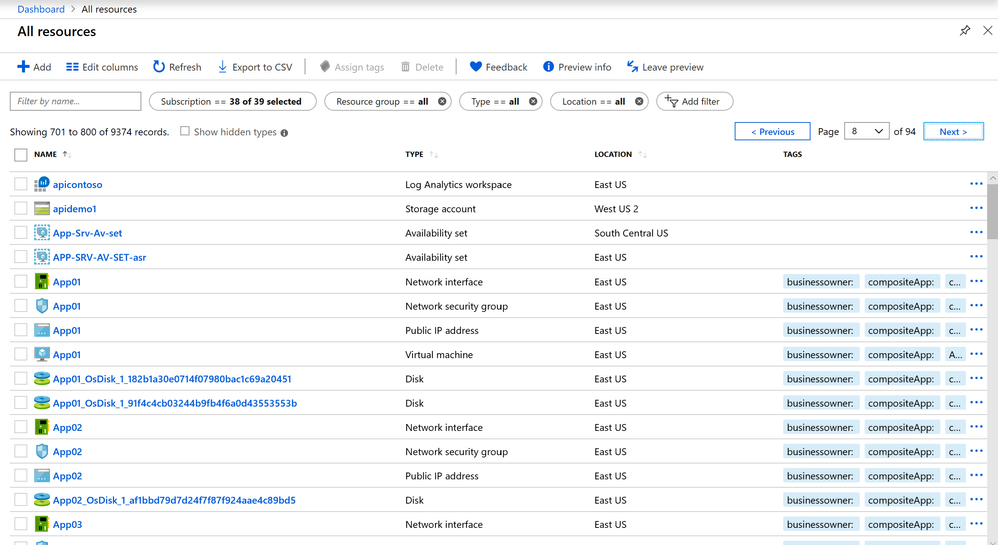
Task: Click the vertical scrollbar thumb
Action: 992,212
